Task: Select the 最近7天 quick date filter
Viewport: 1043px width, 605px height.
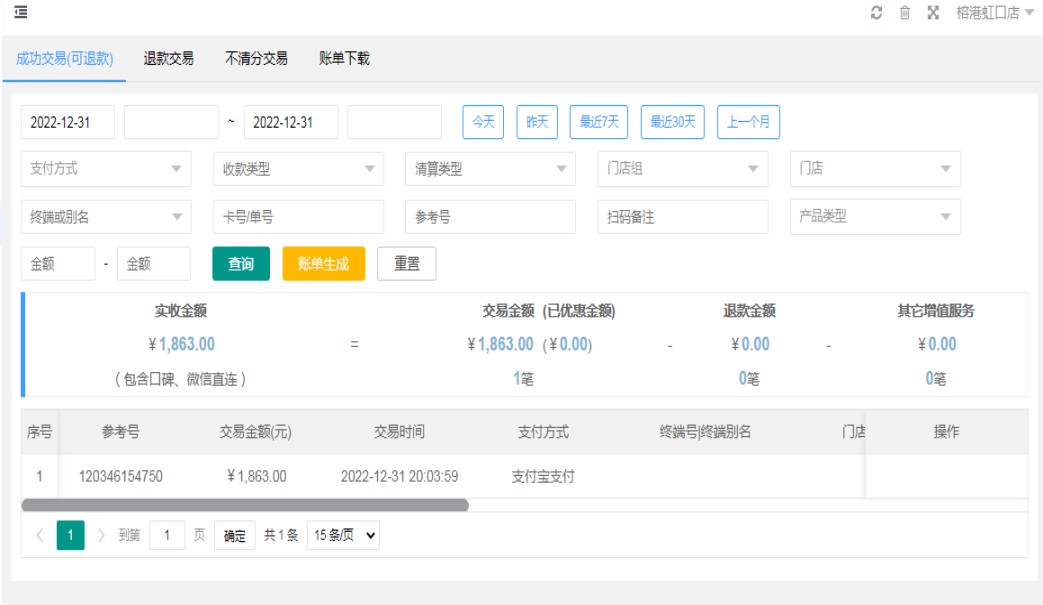Action: 599,122
